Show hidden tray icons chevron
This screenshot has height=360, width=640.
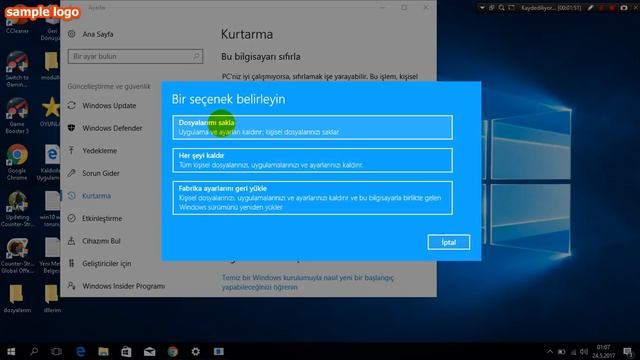coord(550,352)
